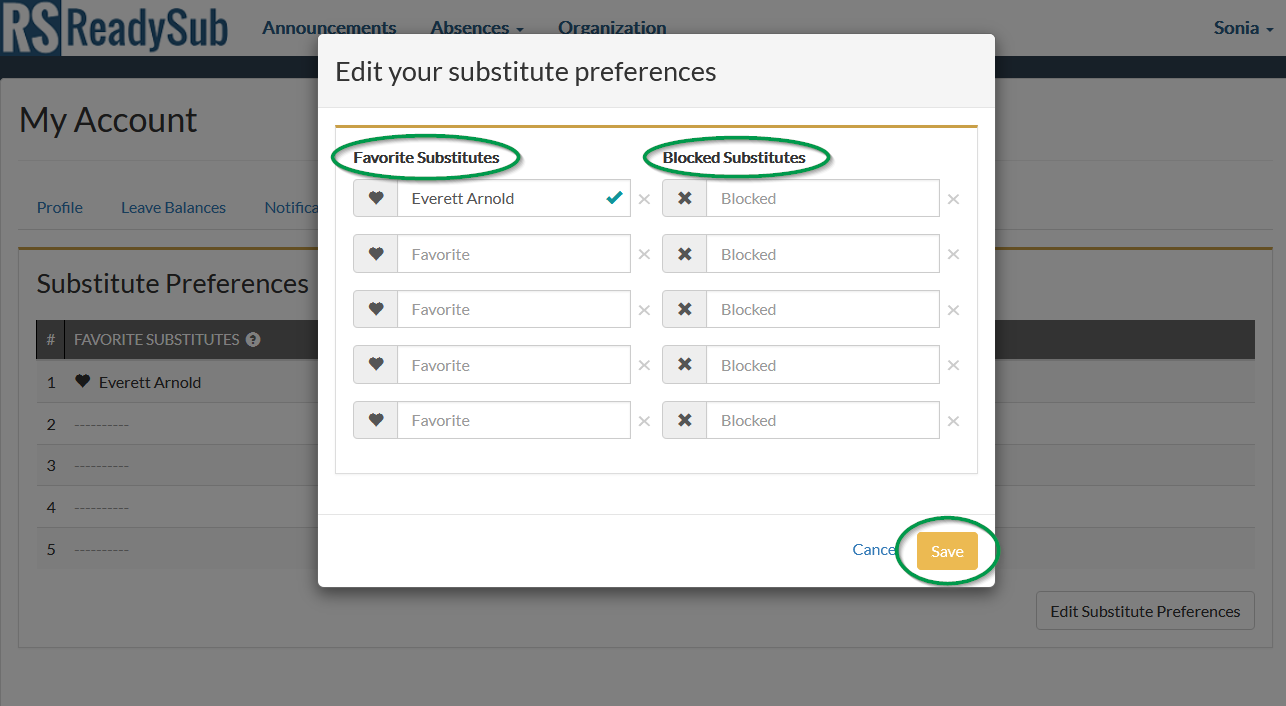Click the ReadySub logo
The height and width of the screenshot is (706, 1286).
tap(115, 28)
